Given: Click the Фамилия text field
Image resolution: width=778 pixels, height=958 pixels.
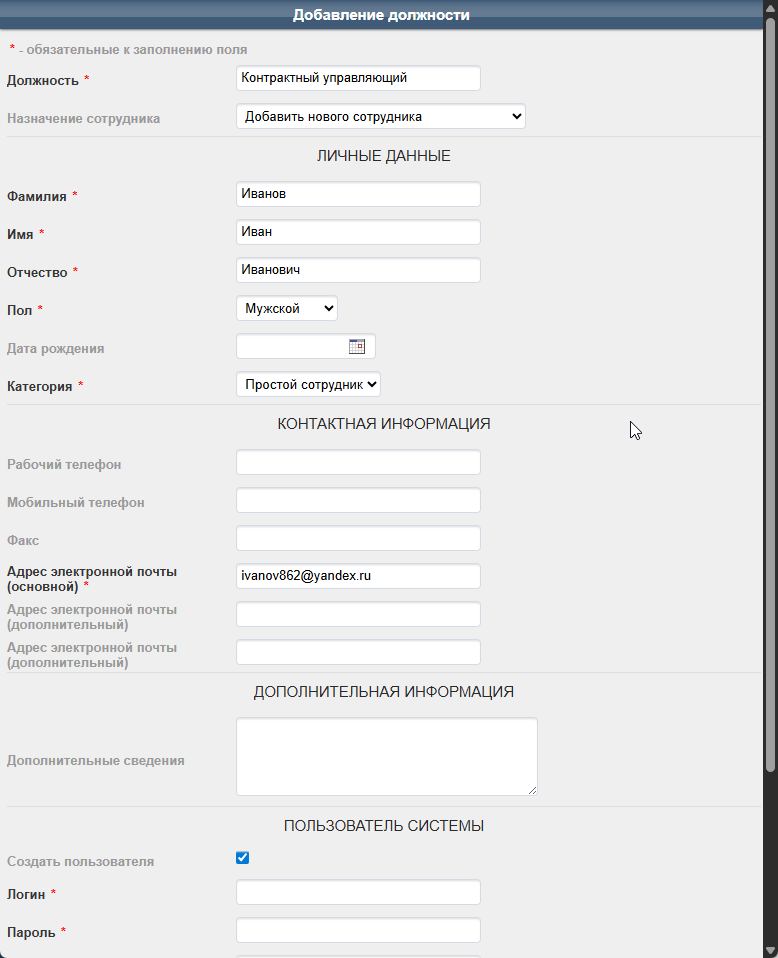Looking at the screenshot, I should pyautogui.click(x=358, y=194).
